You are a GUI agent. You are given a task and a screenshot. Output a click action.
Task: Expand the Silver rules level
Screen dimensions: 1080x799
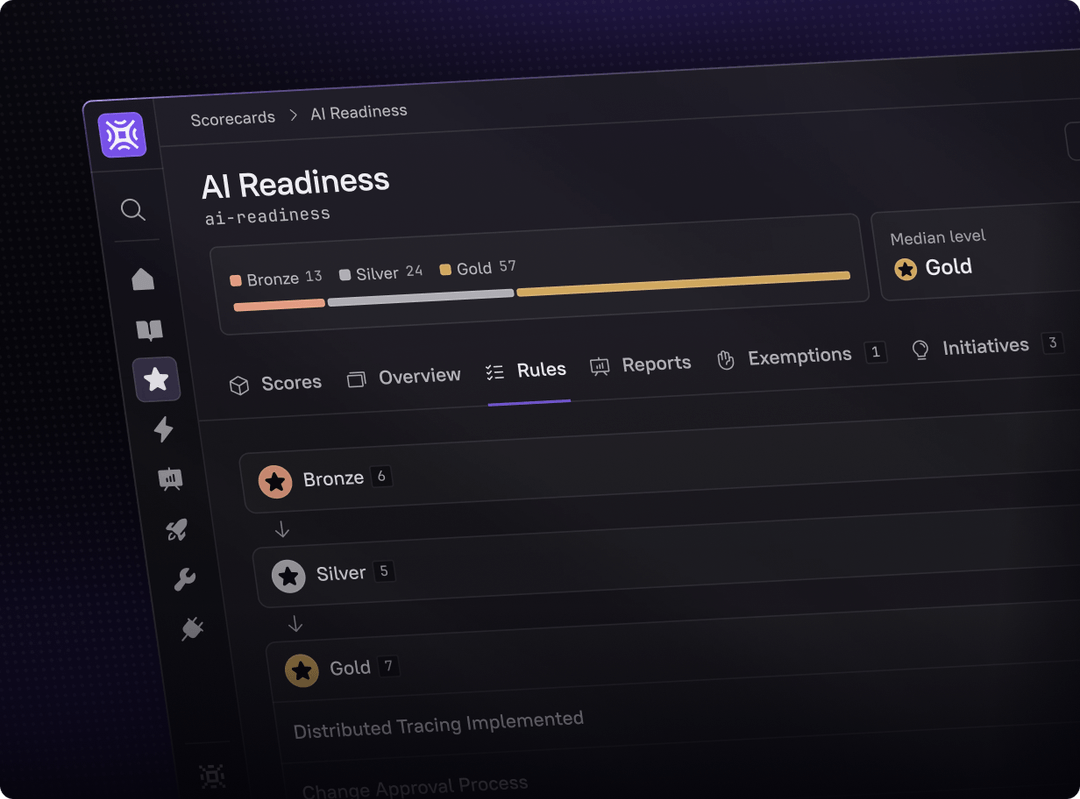[x=340, y=574]
